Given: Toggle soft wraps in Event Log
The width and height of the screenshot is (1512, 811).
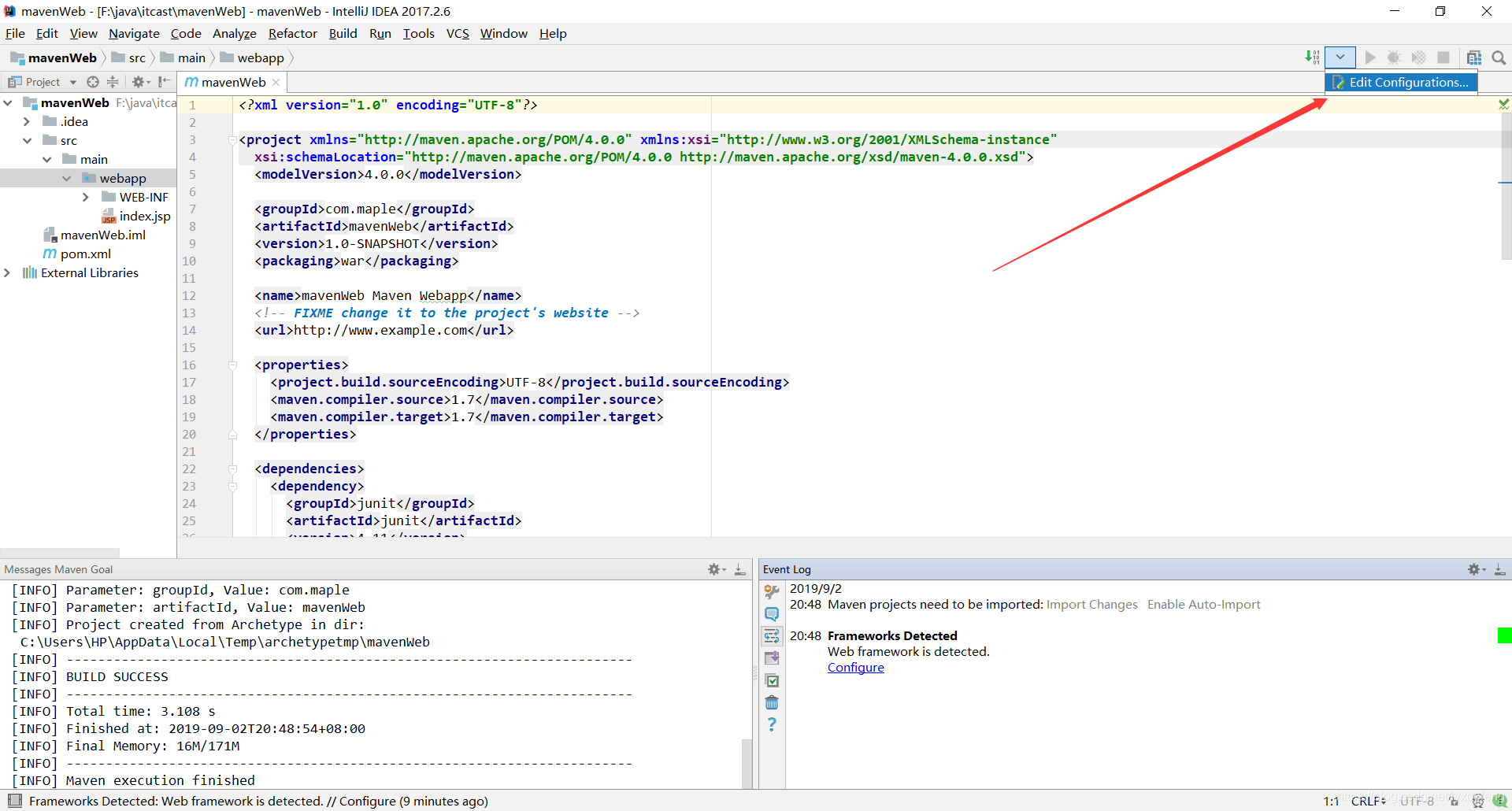Looking at the screenshot, I should tap(772, 635).
